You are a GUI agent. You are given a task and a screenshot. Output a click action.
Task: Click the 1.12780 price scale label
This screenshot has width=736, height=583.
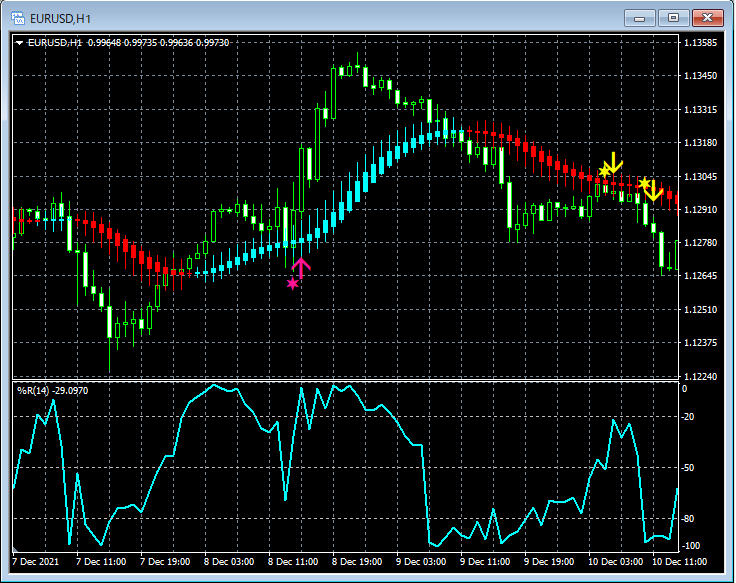[x=701, y=243]
